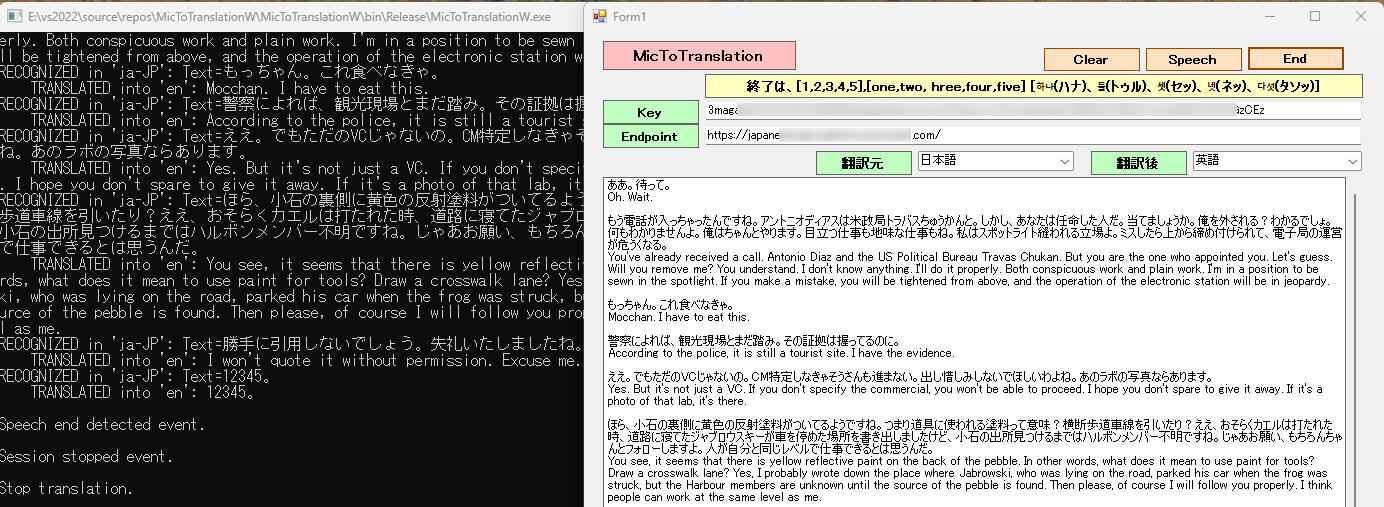Click the green Key button
Image resolution: width=1384 pixels, height=507 pixels.
tap(648, 112)
